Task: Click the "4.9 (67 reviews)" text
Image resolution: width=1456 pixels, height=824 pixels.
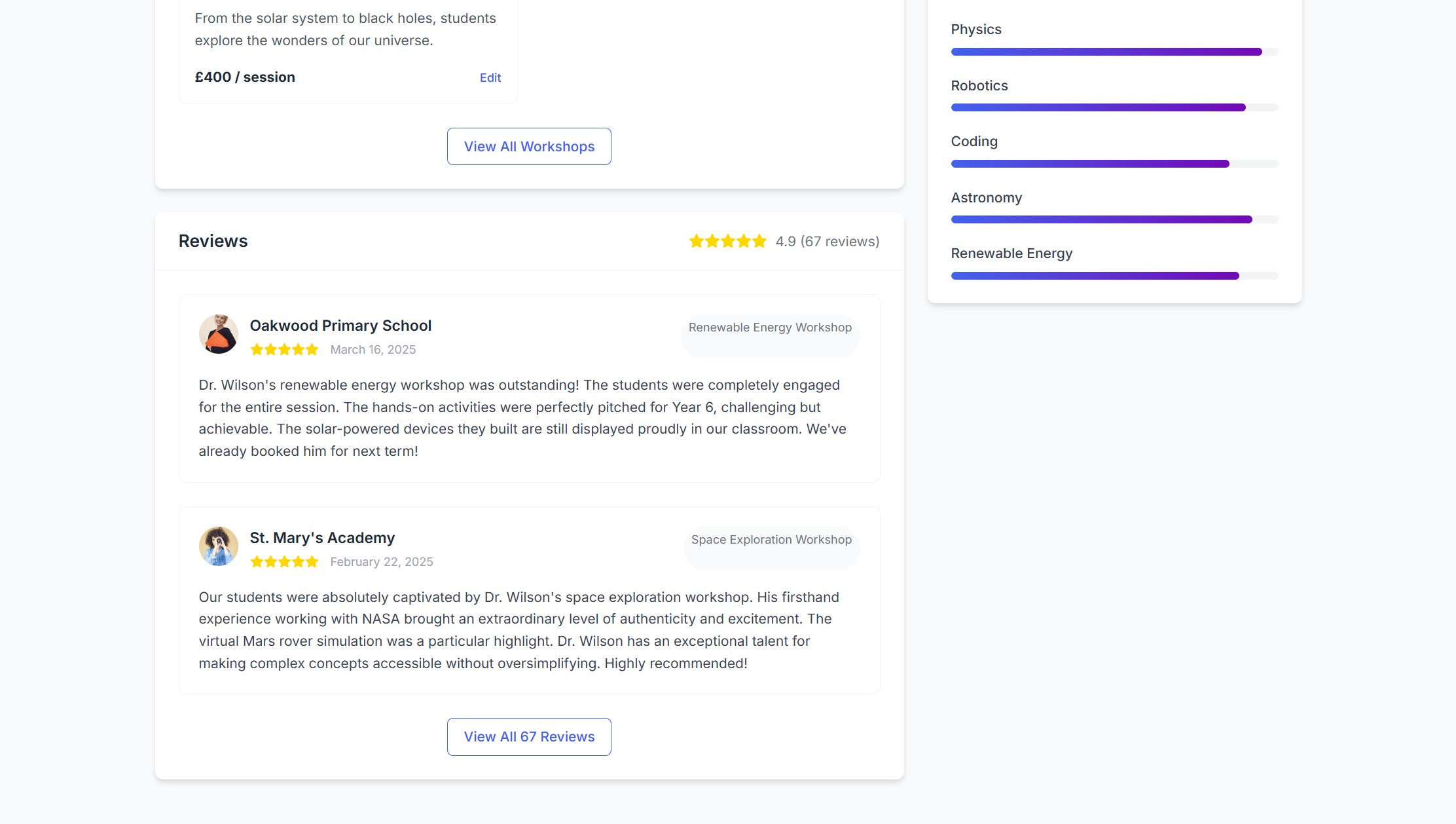Action: (828, 242)
